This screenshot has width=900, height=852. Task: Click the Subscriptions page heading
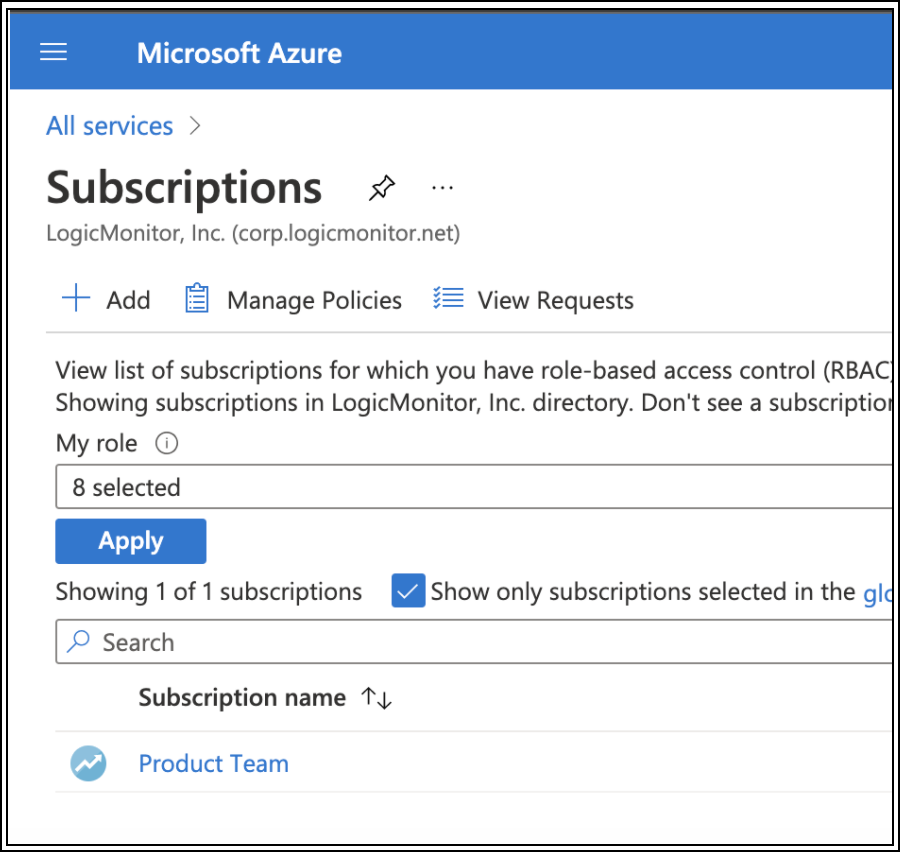[x=184, y=188]
